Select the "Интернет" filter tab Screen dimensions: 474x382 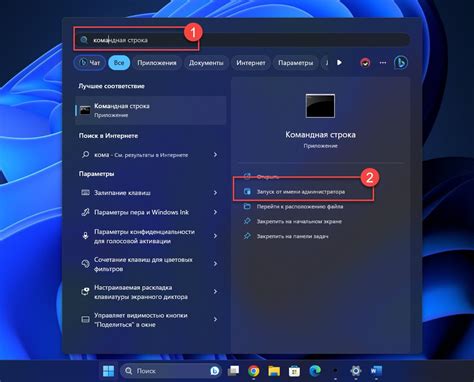click(251, 63)
